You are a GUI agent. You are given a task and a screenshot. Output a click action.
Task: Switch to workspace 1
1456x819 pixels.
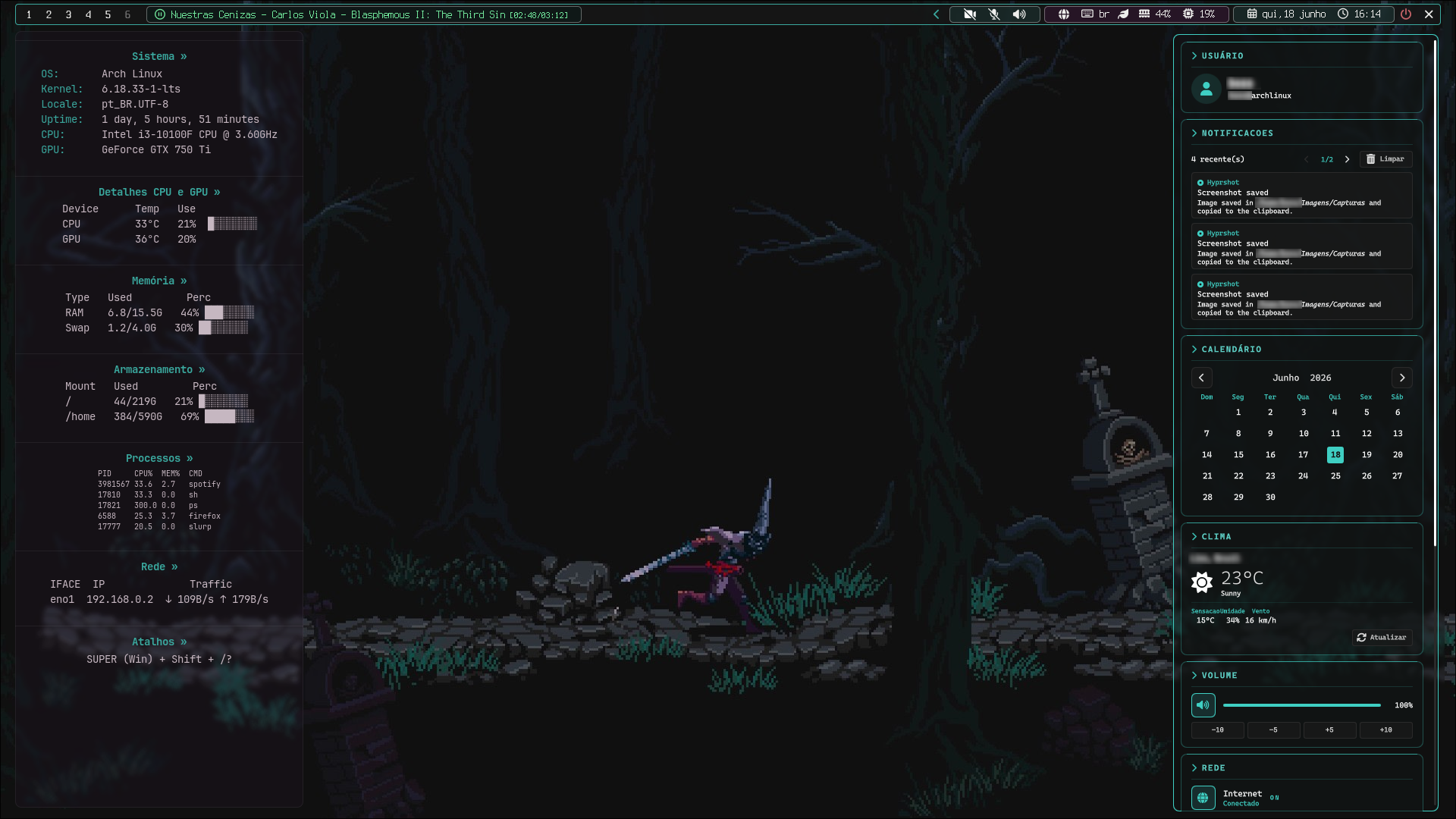tap(29, 14)
